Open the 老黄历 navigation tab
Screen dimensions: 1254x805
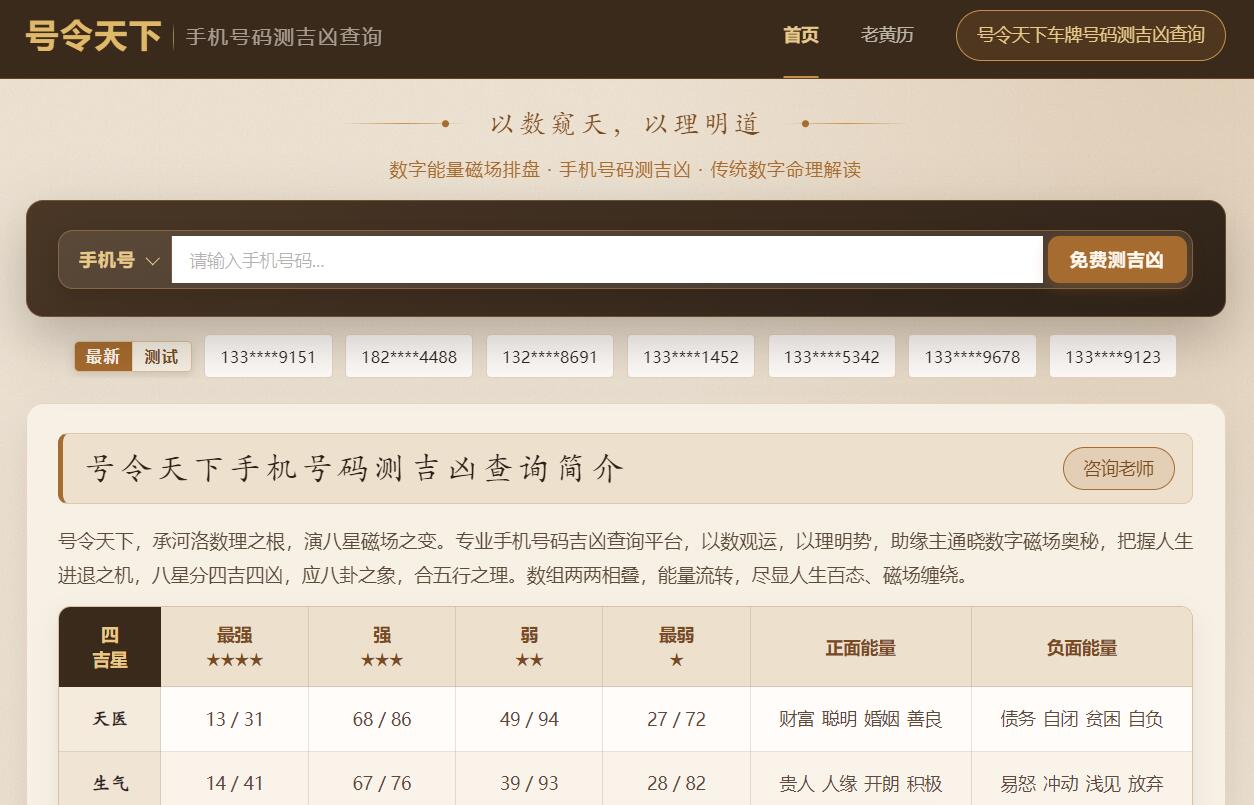pyautogui.click(x=887, y=36)
